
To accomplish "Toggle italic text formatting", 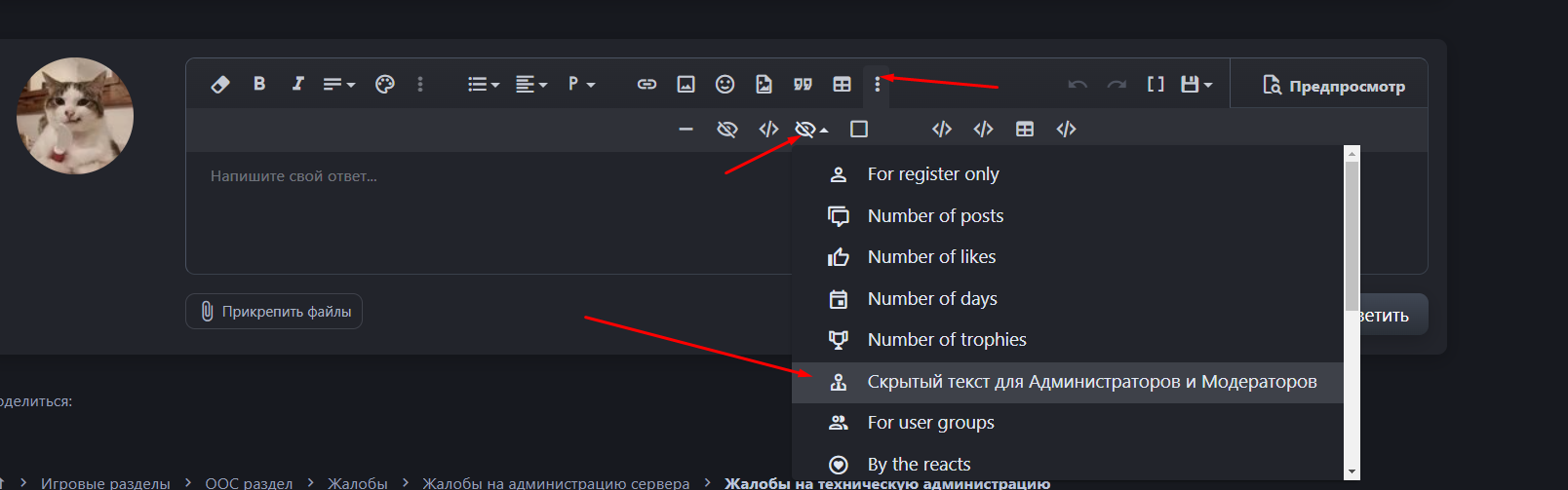I will point(298,84).
